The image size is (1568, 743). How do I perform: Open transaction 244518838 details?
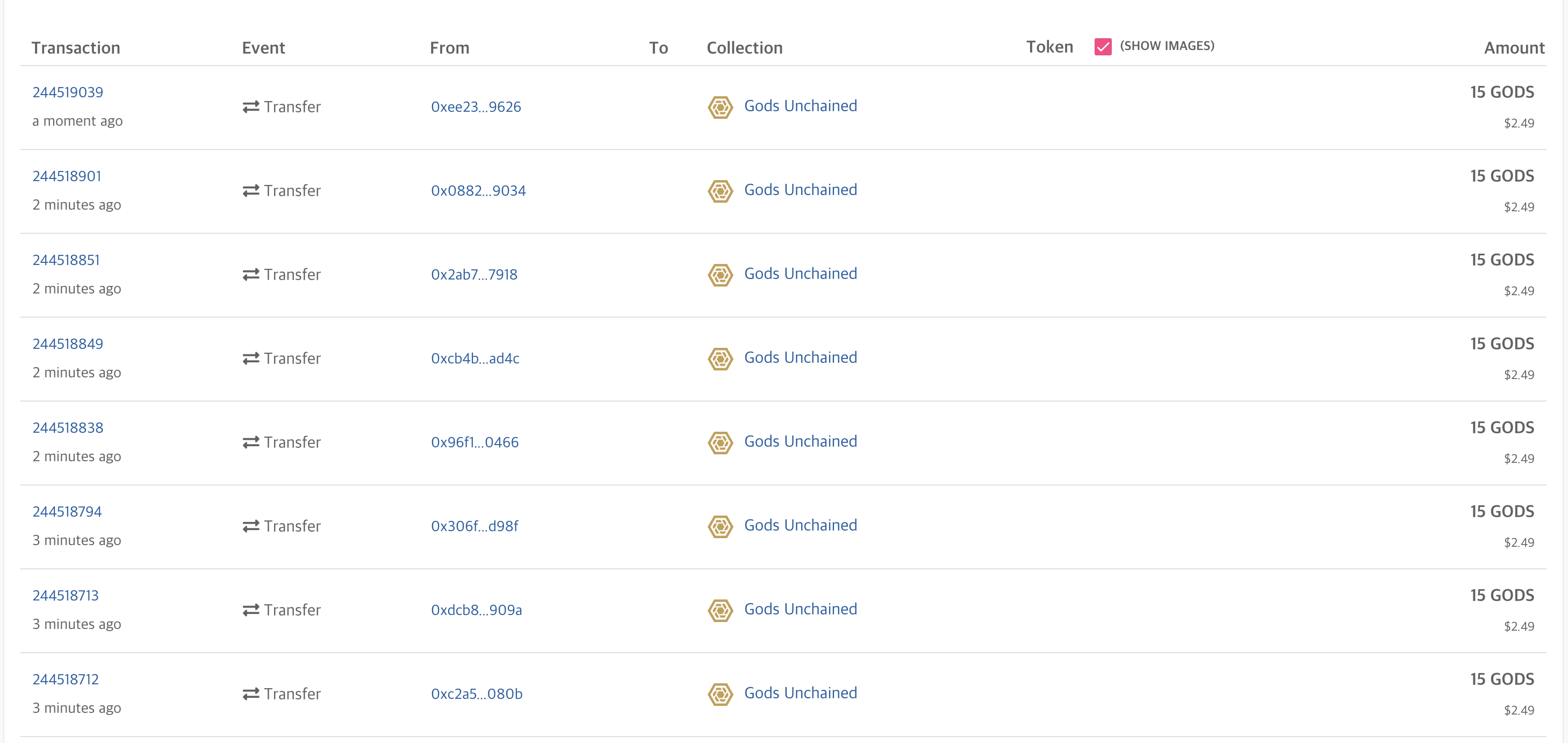68,428
